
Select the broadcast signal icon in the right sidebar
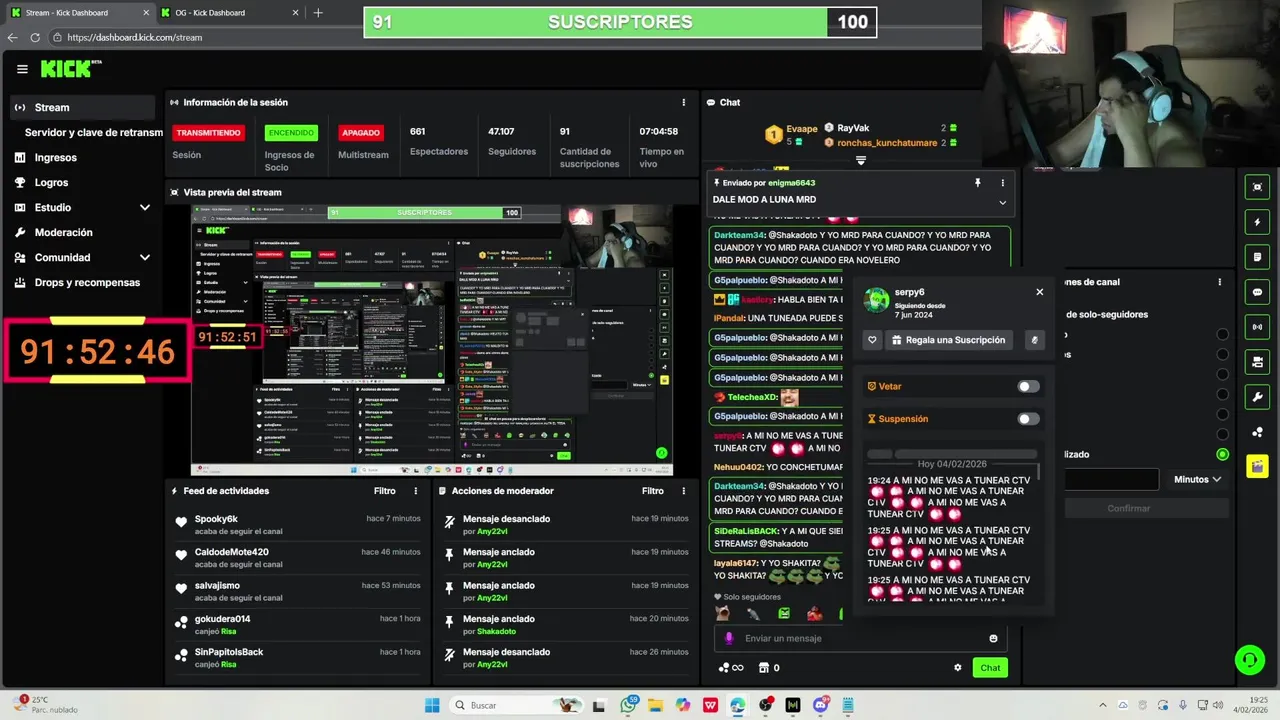(1257, 327)
